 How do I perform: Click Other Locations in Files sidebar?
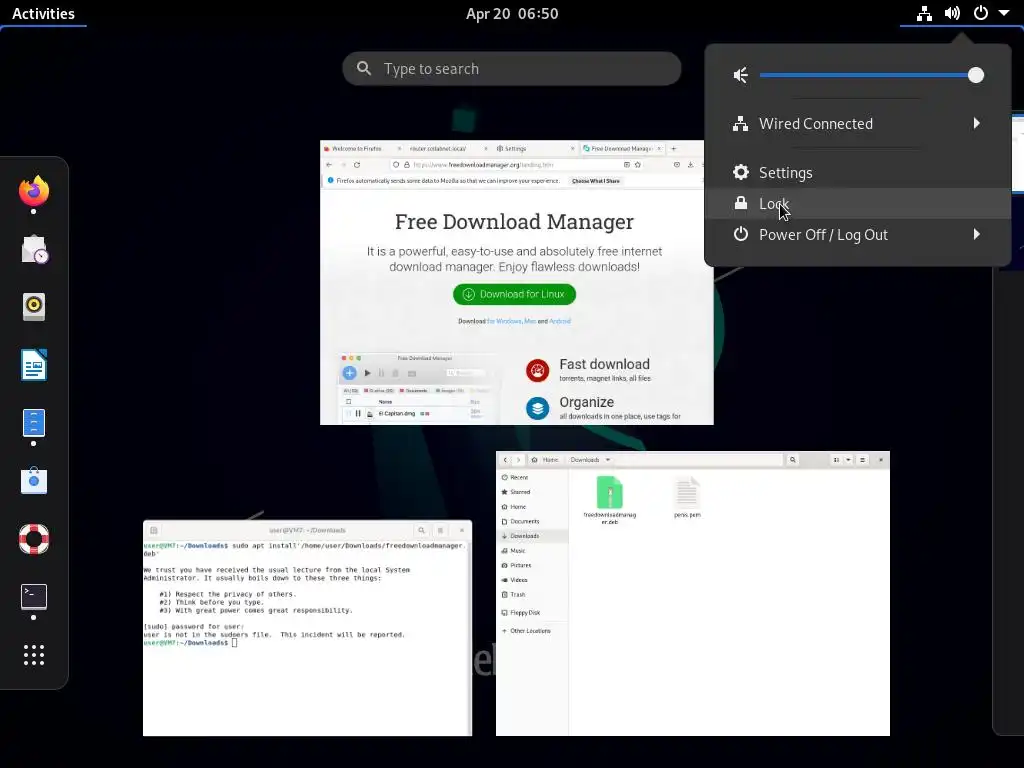click(530, 631)
